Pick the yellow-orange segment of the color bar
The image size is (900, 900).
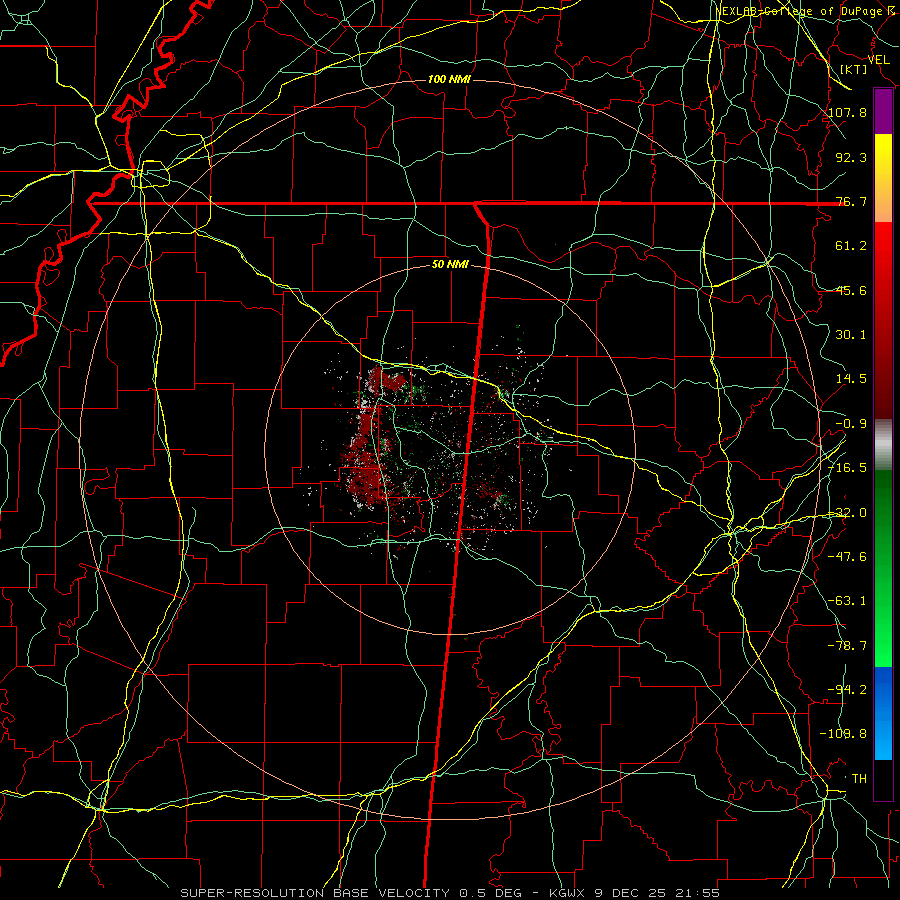click(x=883, y=178)
